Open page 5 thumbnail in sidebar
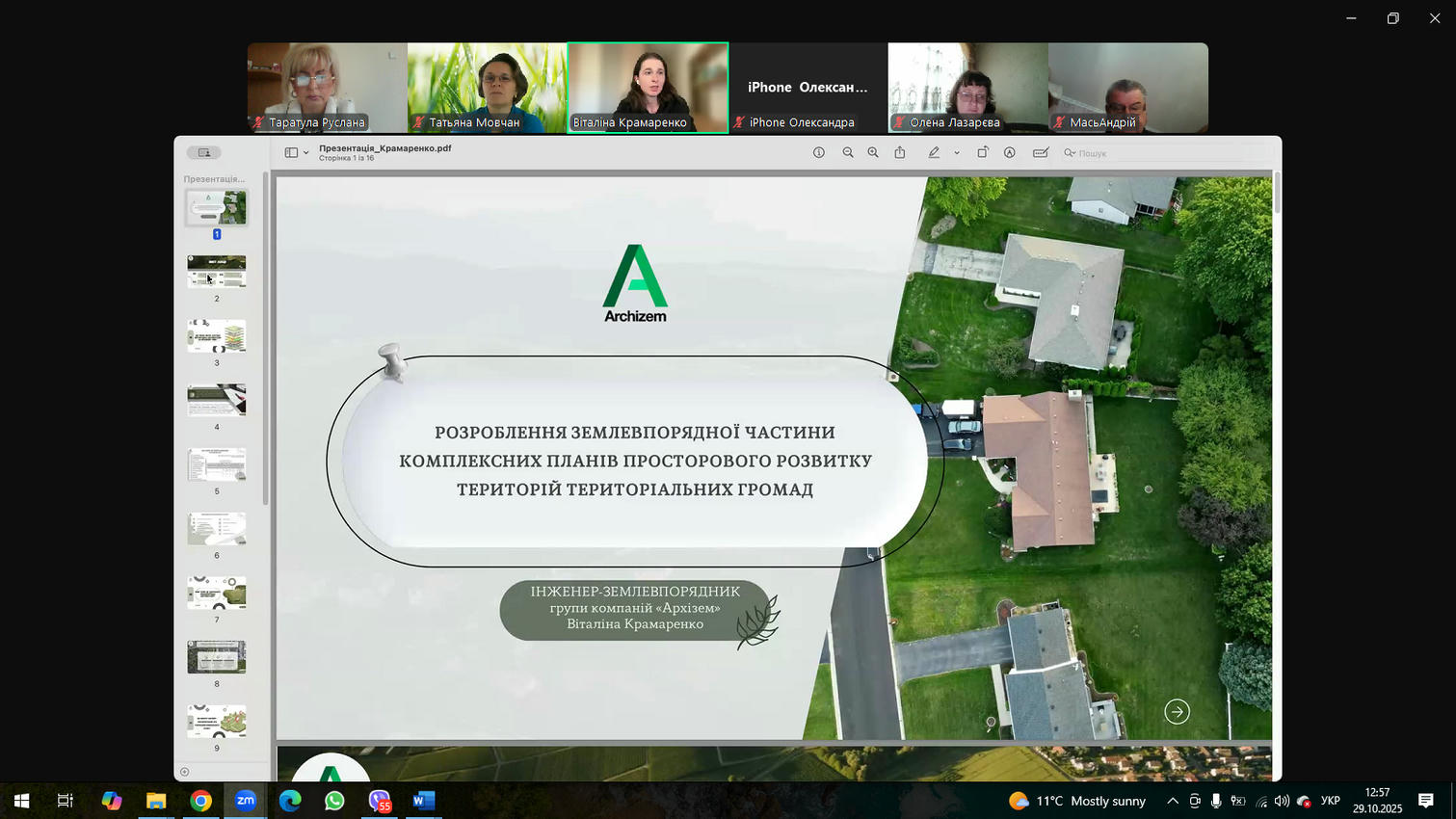Screen dimensions: 1456x819 [x=217, y=464]
